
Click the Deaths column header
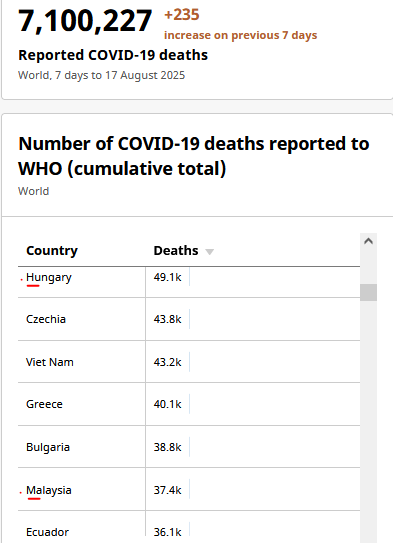click(x=176, y=250)
